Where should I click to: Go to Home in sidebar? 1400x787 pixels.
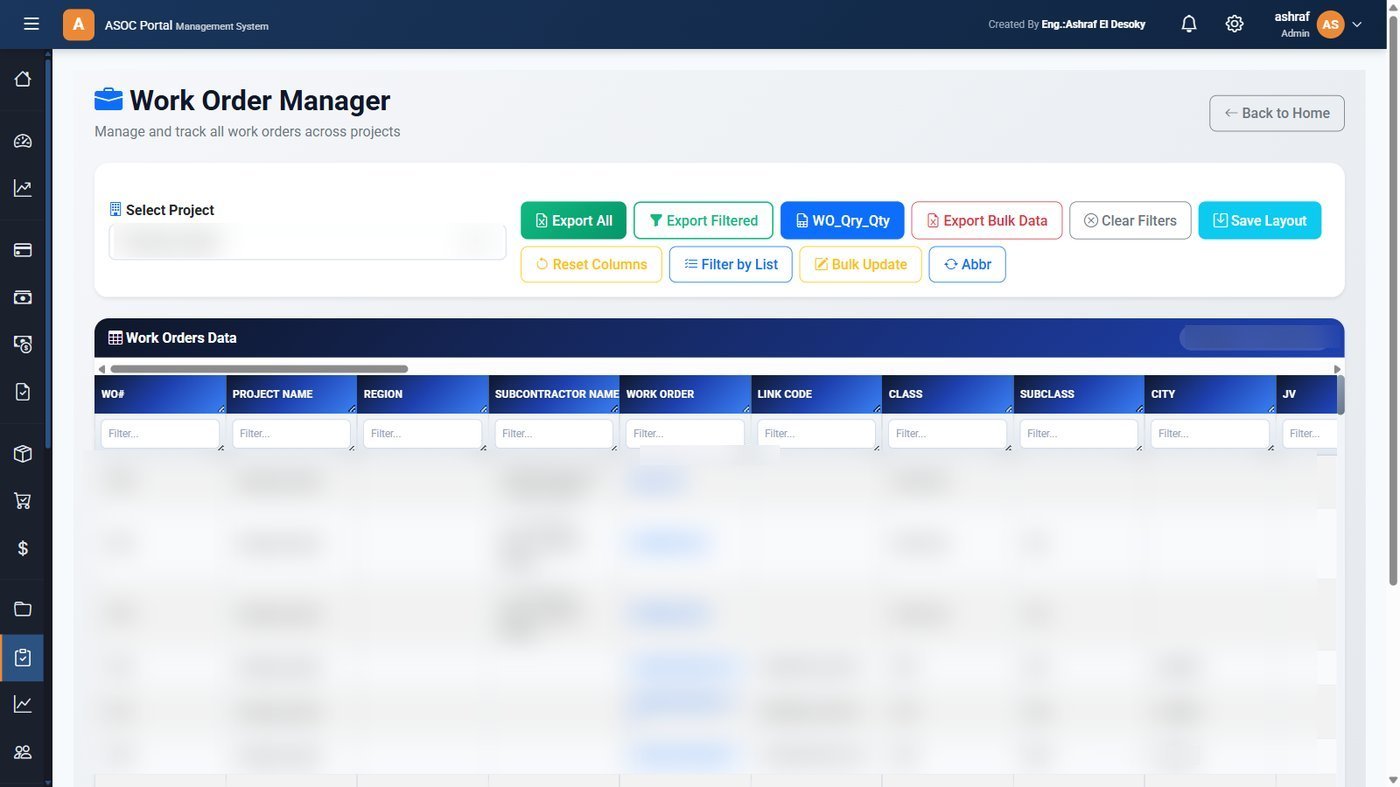(x=23, y=79)
